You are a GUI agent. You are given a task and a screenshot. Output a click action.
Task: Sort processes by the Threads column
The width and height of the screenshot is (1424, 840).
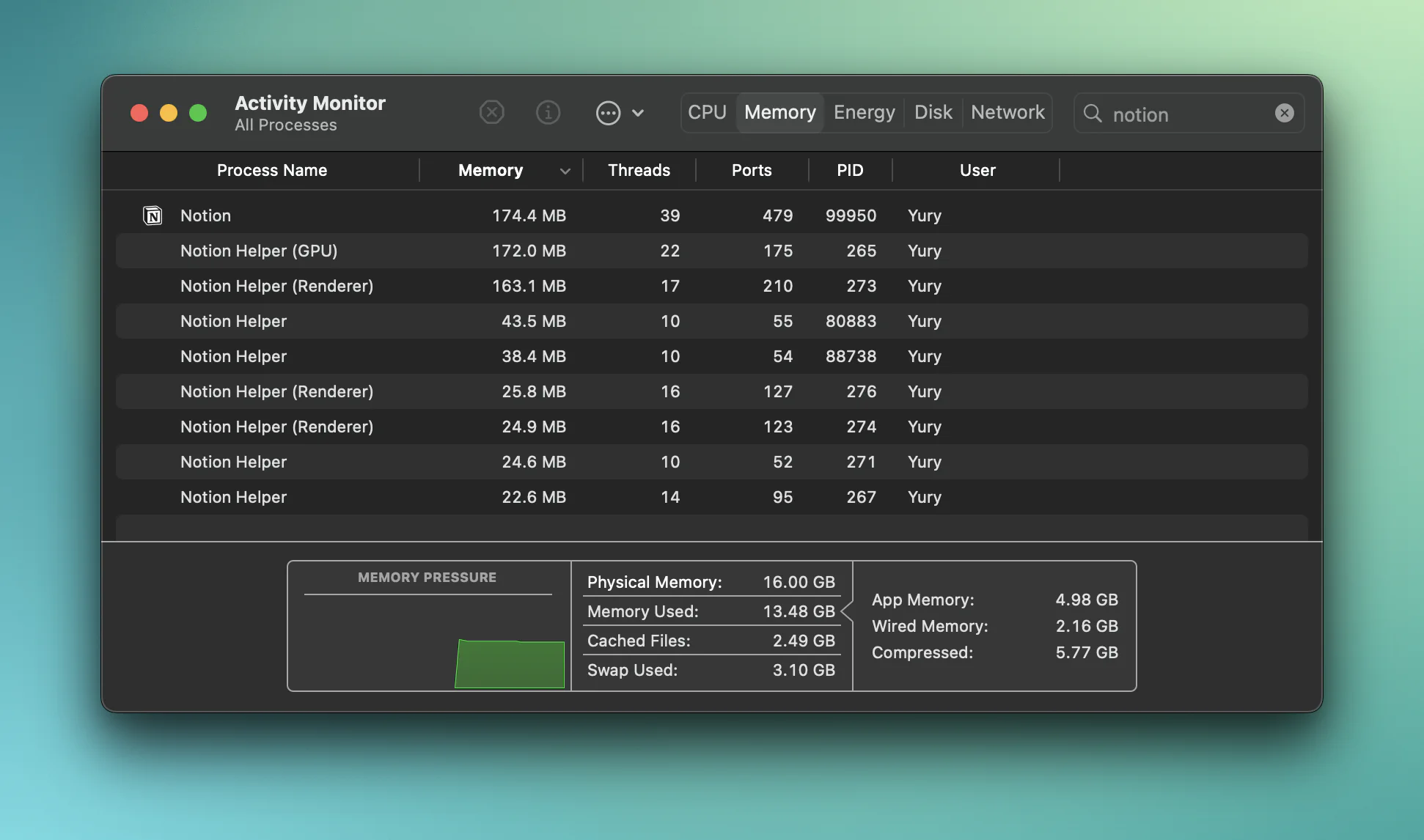click(639, 170)
